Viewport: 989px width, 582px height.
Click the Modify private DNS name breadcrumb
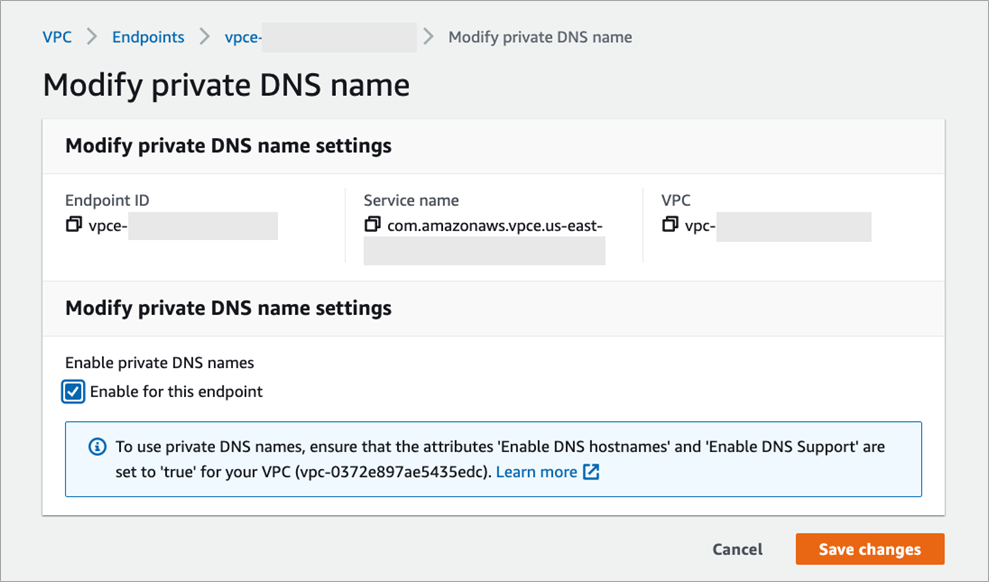[540, 37]
